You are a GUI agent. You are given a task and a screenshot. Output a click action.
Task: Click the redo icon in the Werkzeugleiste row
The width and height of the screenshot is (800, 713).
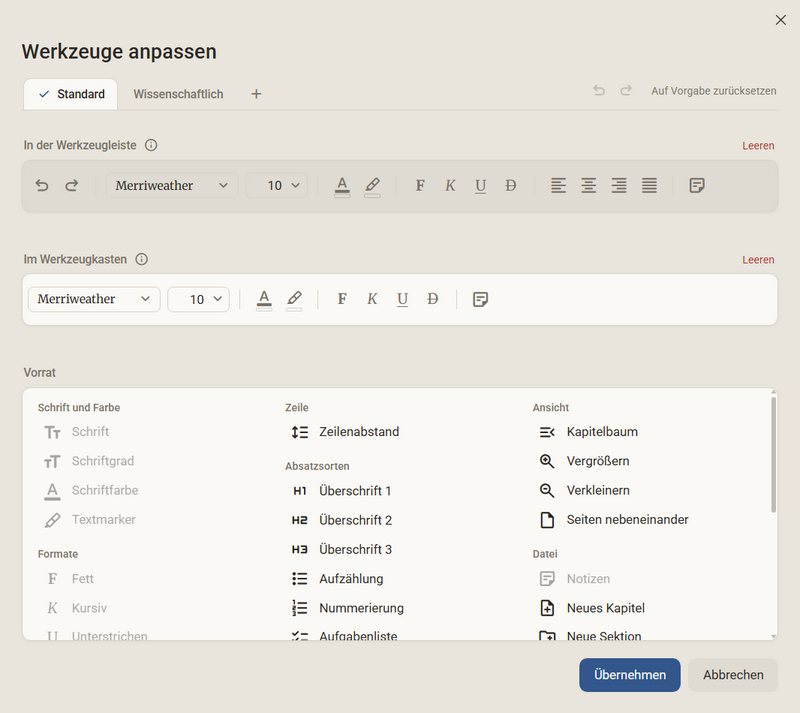[x=72, y=185]
